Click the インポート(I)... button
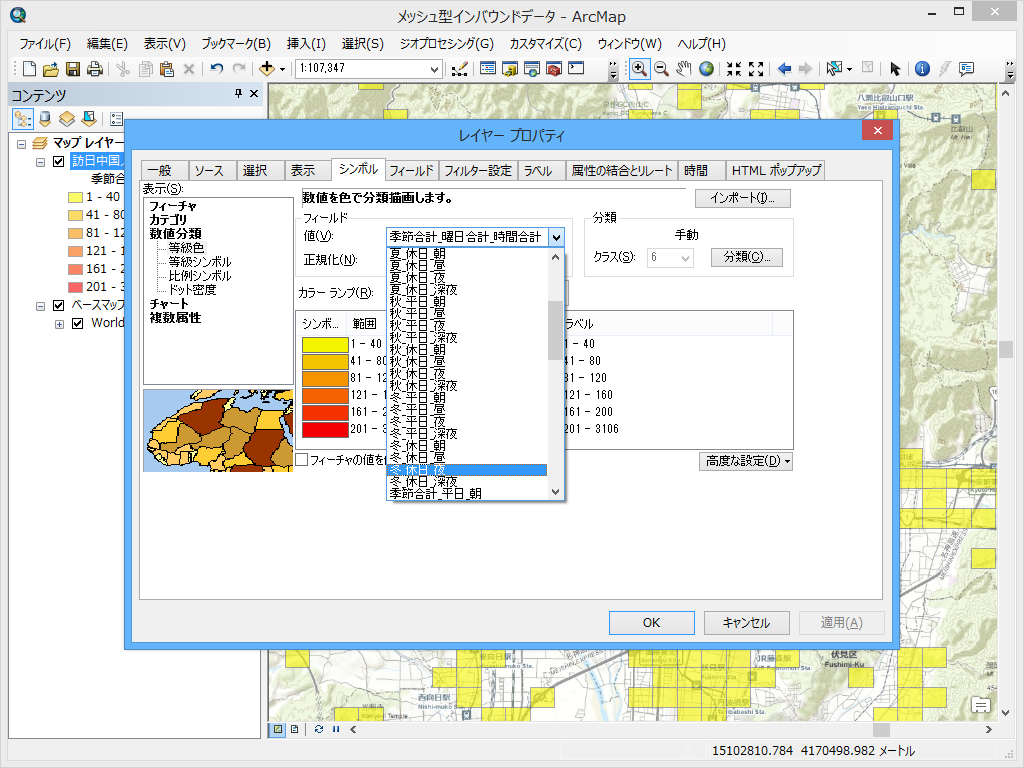 (x=743, y=198)
